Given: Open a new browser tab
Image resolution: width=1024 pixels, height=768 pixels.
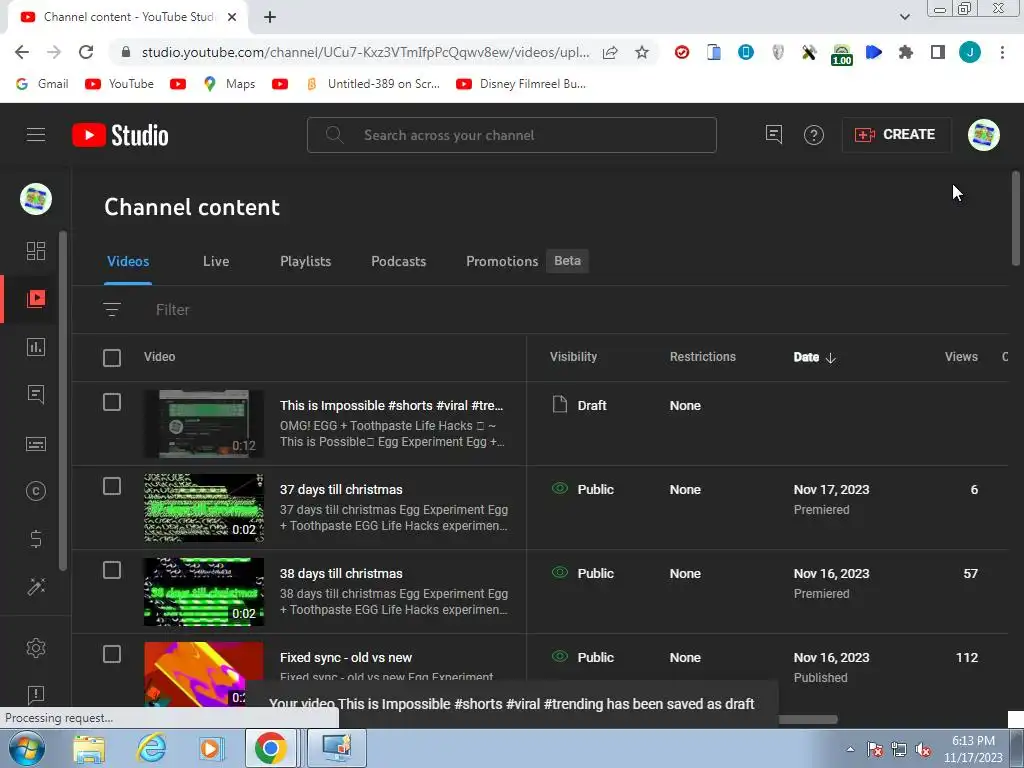Looking at the screenshot, I should (270, 17).
